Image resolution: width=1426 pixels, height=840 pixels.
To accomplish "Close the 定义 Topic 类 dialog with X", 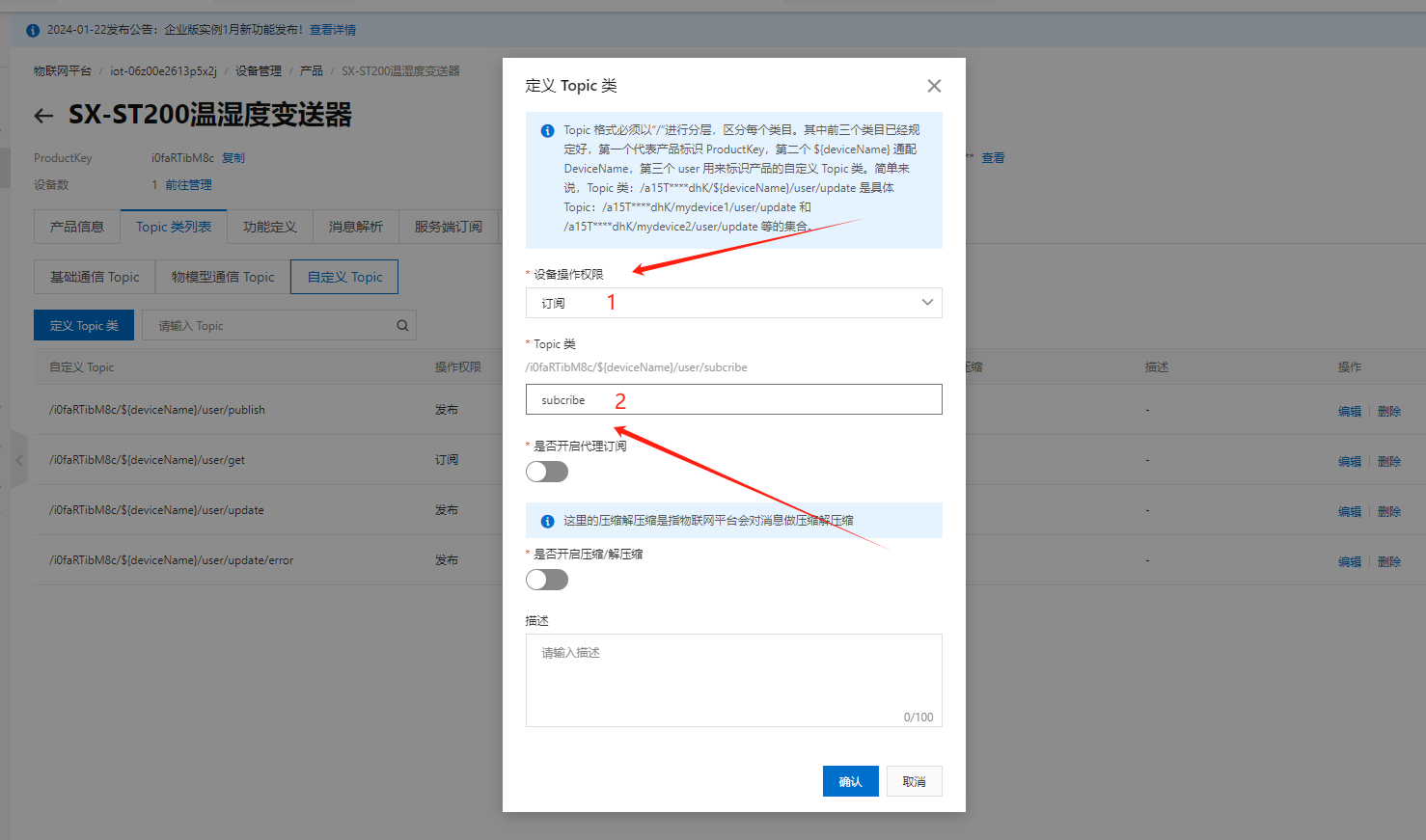I will coord(934,86).
